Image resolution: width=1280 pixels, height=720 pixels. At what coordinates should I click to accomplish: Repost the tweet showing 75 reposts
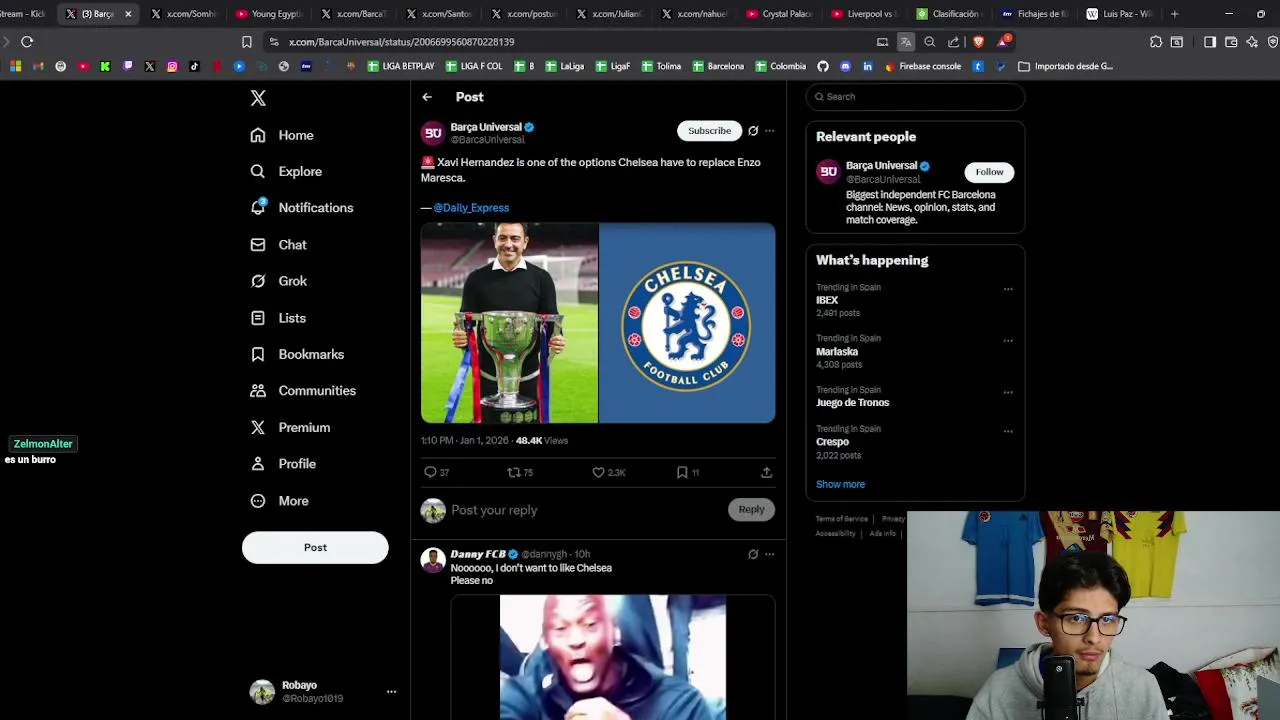coord(520,472)
